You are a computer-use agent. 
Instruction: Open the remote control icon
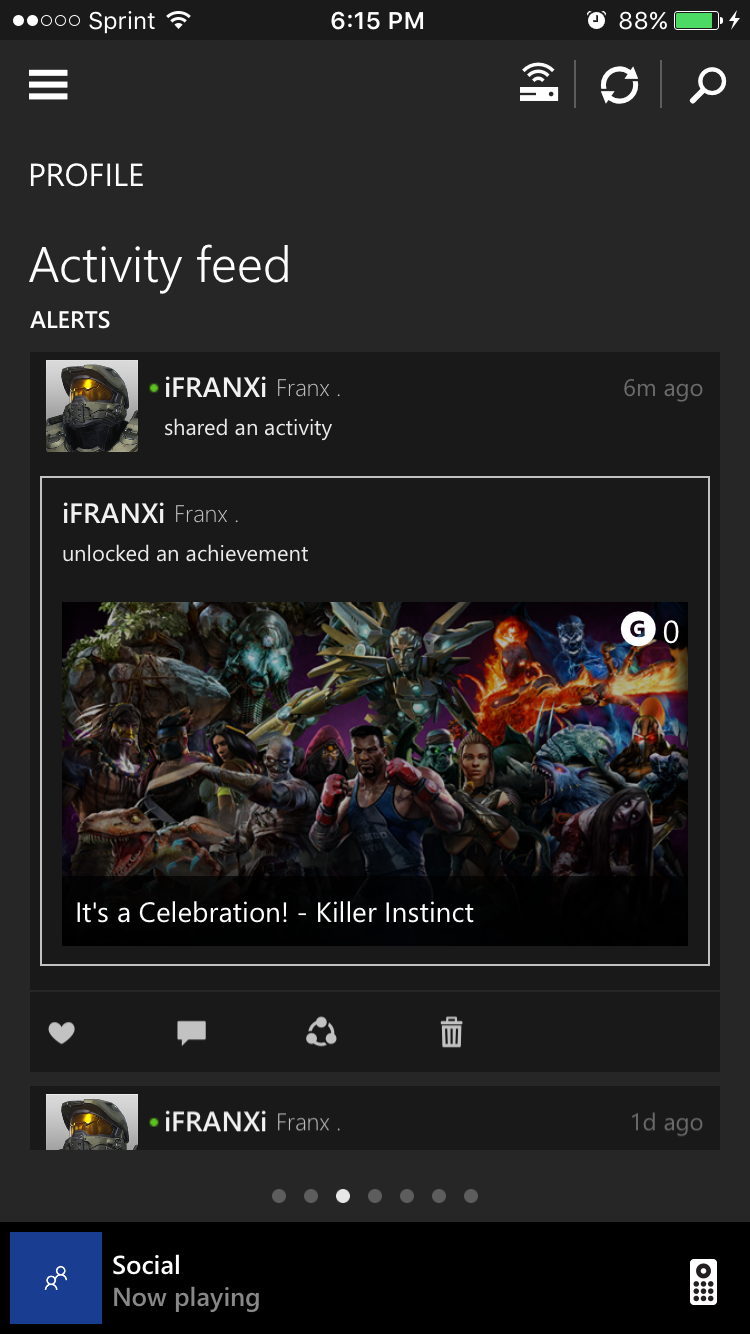tap(704, 1282)
